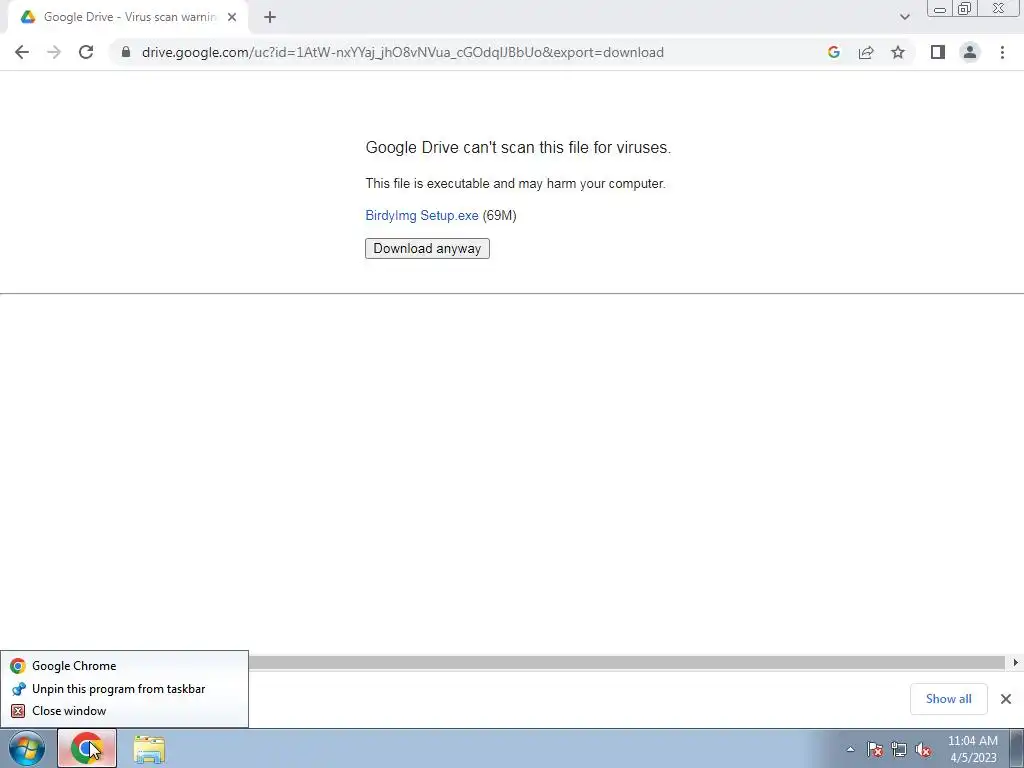Screen dimensions: 1024x768
Task: Show hidden system tray icons
Action: click(x=850, y=749)
